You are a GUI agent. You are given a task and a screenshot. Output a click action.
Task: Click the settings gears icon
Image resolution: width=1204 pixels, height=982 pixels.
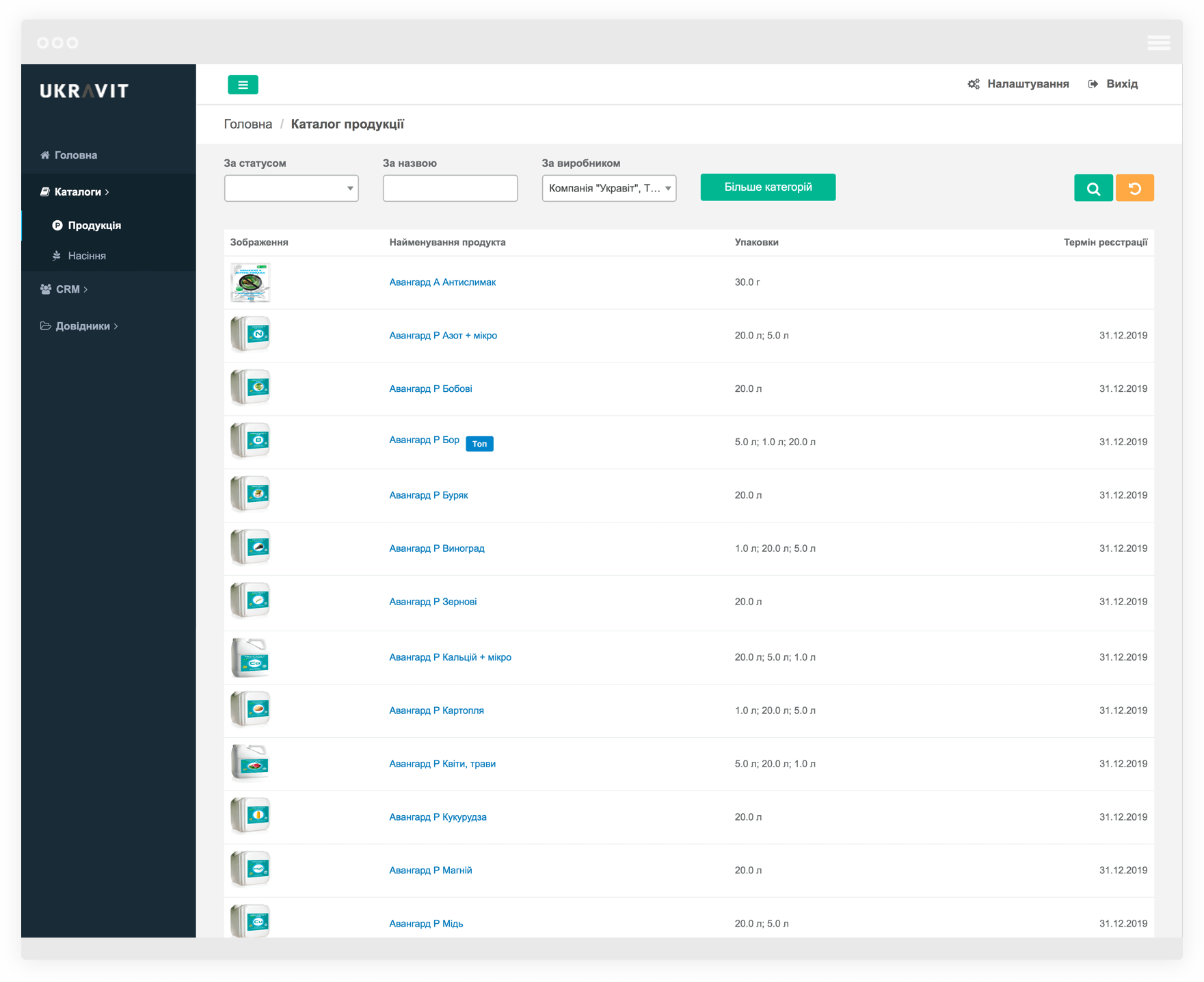[974, 84]
